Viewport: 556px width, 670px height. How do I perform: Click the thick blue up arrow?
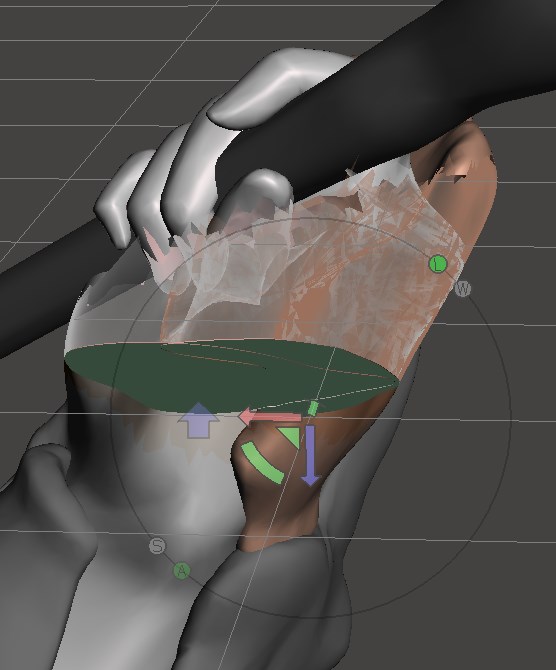coord(199,421)
